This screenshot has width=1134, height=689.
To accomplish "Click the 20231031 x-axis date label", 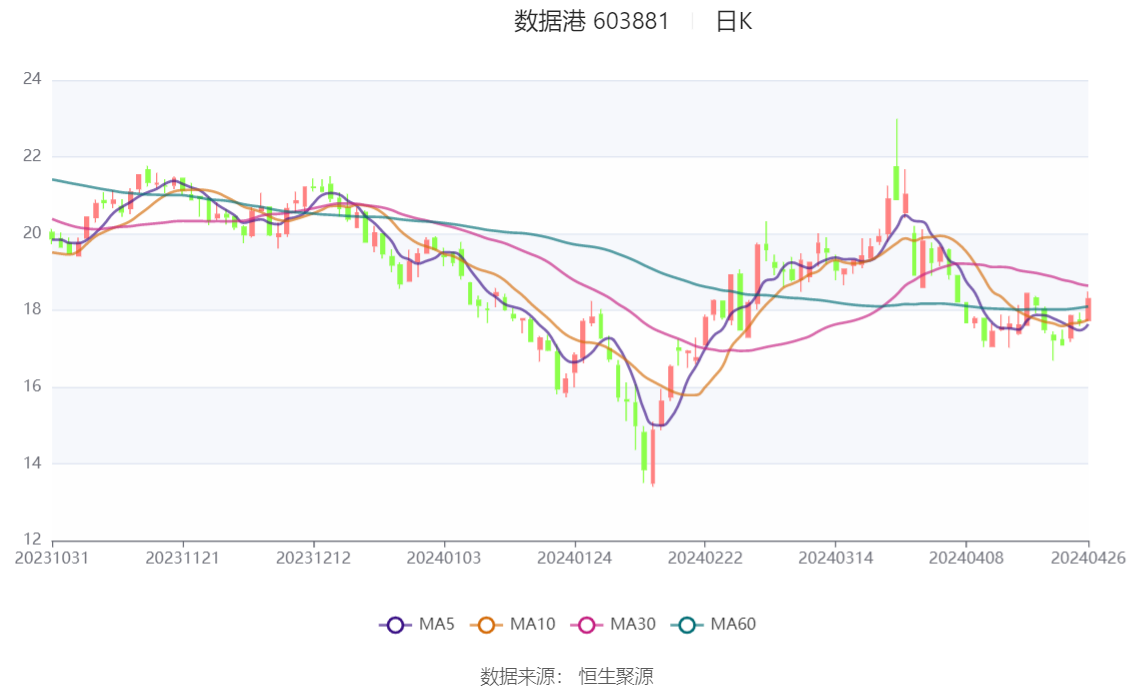I will (x=51, y=558).
